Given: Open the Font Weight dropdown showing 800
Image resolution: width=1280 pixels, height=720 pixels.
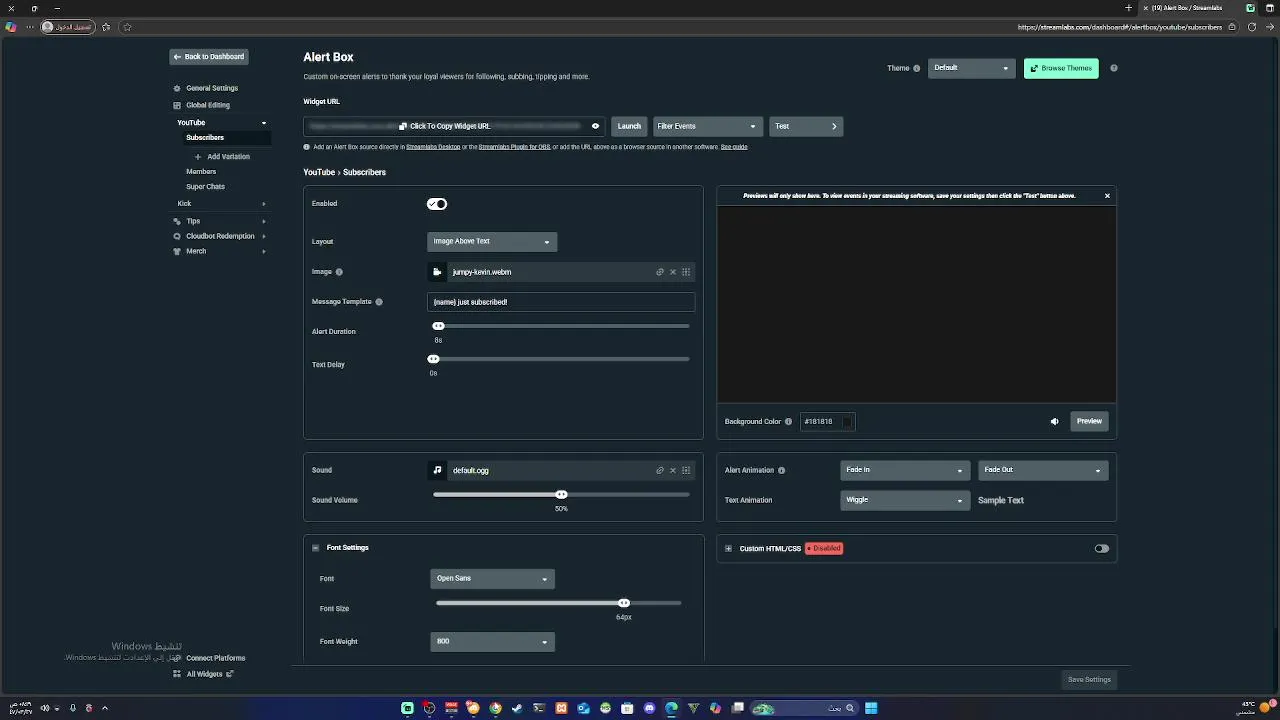Looking at the screenshot, I should point(492,642).
